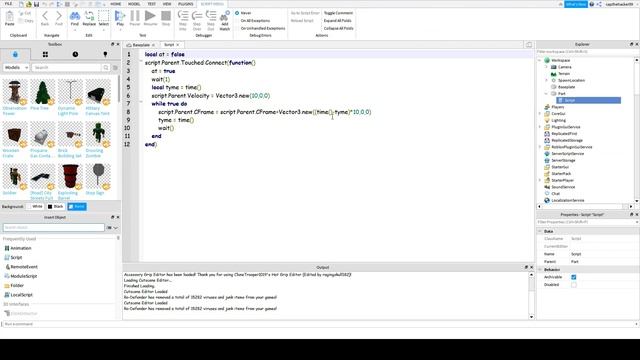Switch to the PLUGINS ribbon tab
This screenshot has width=640, height=360.
pyautogui.click(x=186, y=4)
